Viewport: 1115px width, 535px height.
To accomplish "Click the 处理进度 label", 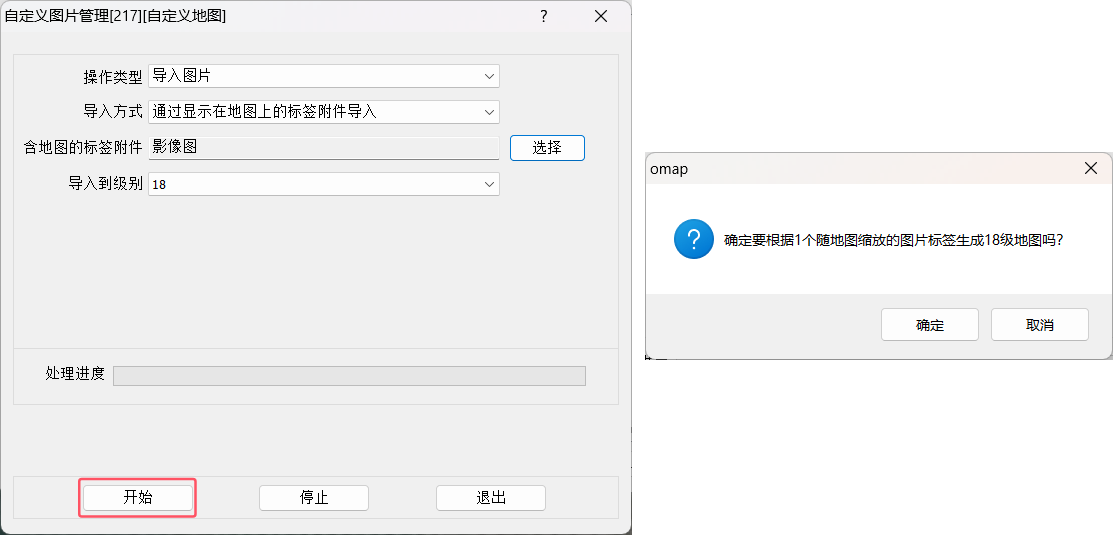I will point(75,374).
